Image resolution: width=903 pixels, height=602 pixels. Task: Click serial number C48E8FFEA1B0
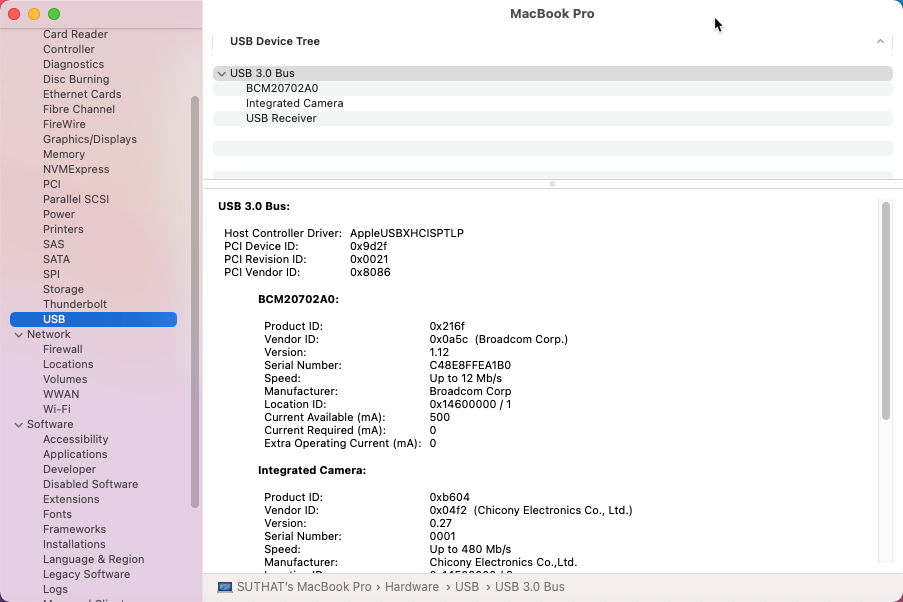pyautogui.click(x=470, y=365)
